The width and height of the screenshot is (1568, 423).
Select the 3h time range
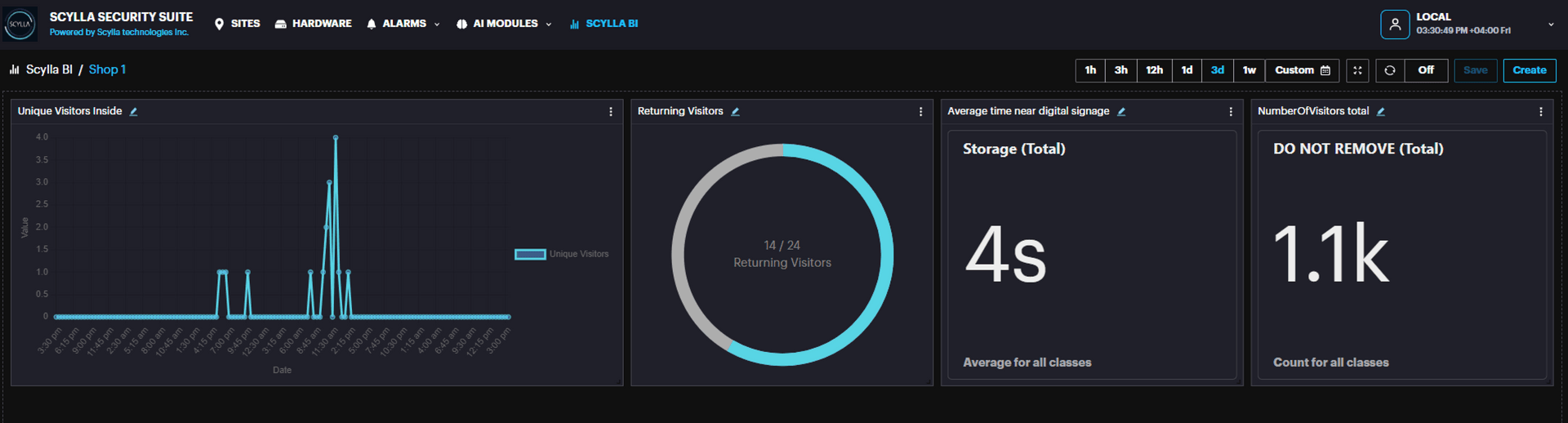tap(1121, 70)
